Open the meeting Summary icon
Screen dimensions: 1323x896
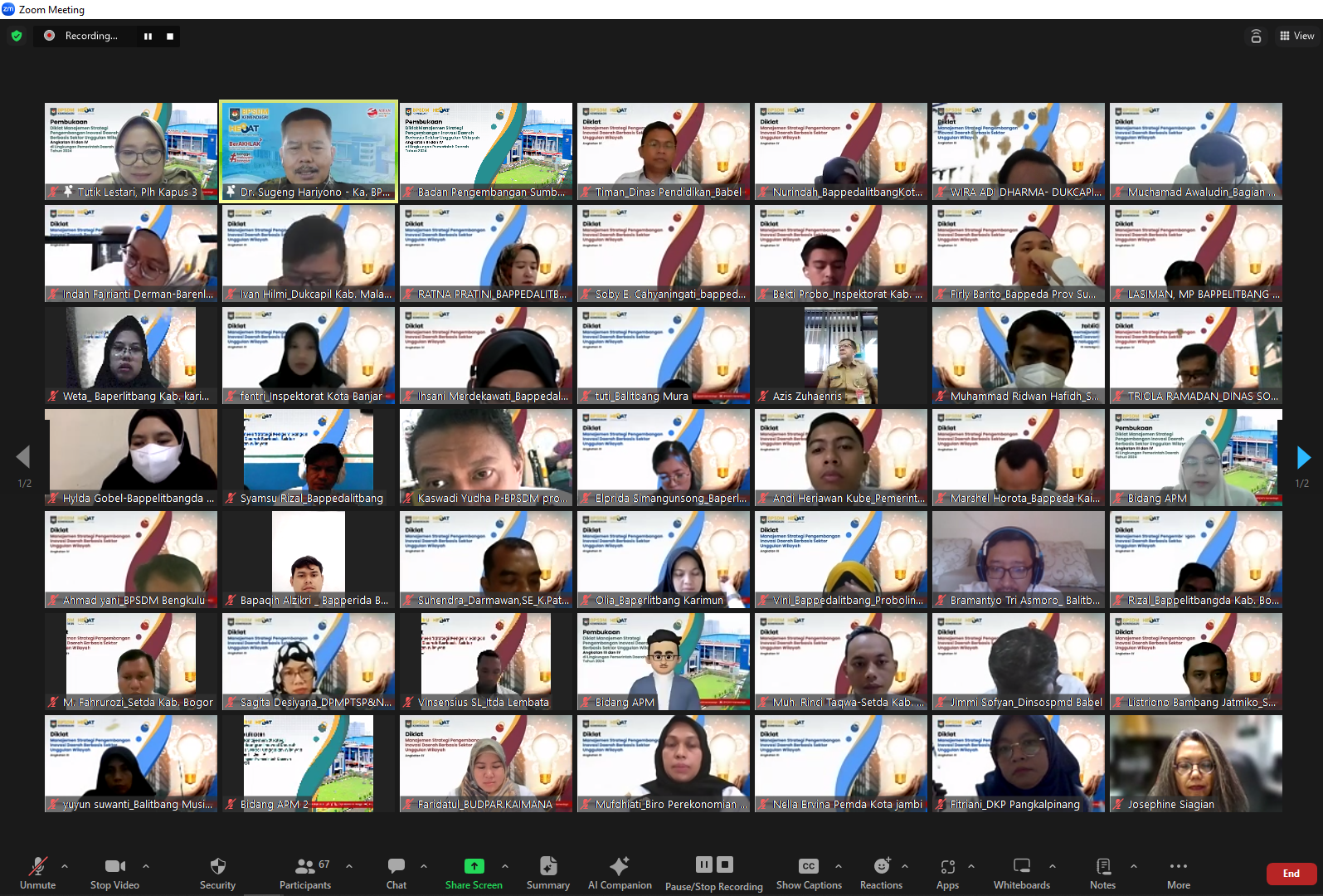point(548,866)
